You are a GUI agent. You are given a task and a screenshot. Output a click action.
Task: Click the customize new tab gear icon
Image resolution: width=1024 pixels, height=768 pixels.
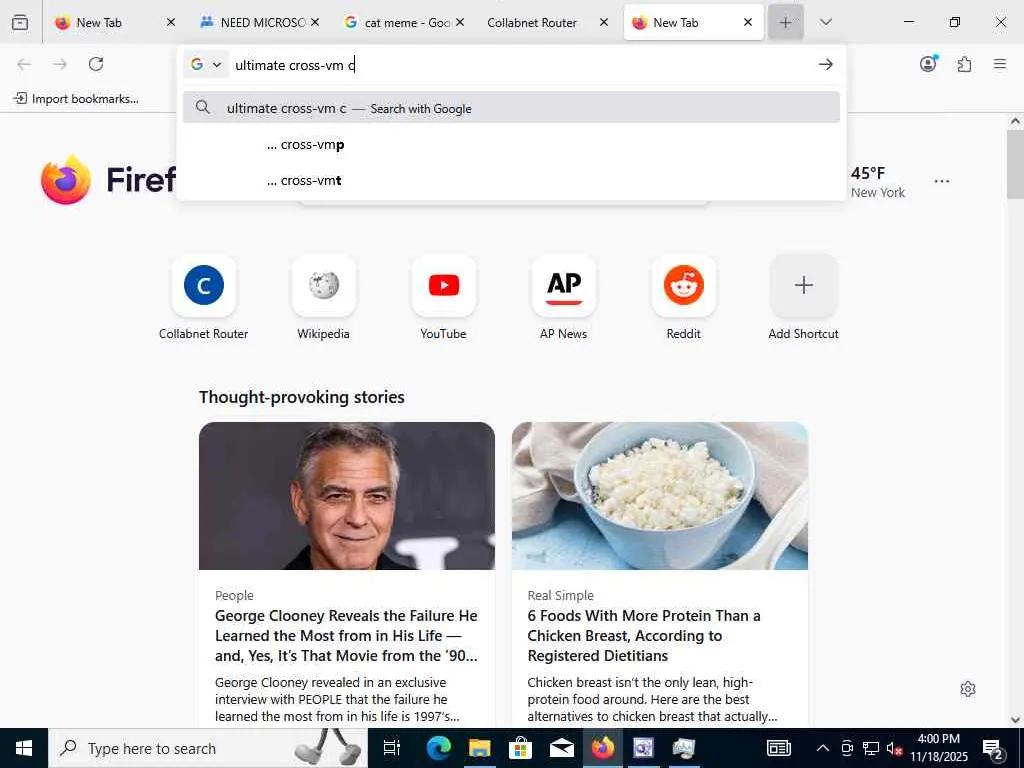coord(968,689)
